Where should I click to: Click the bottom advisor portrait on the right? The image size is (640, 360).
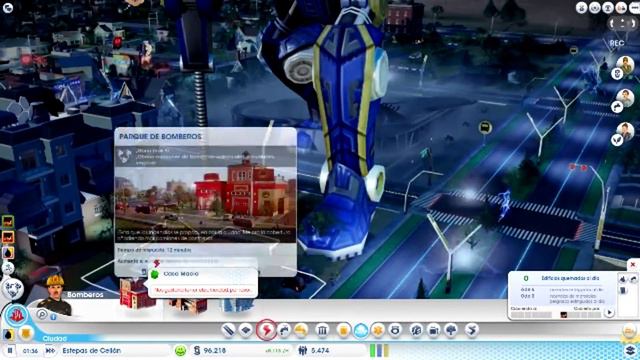(625, 131)
